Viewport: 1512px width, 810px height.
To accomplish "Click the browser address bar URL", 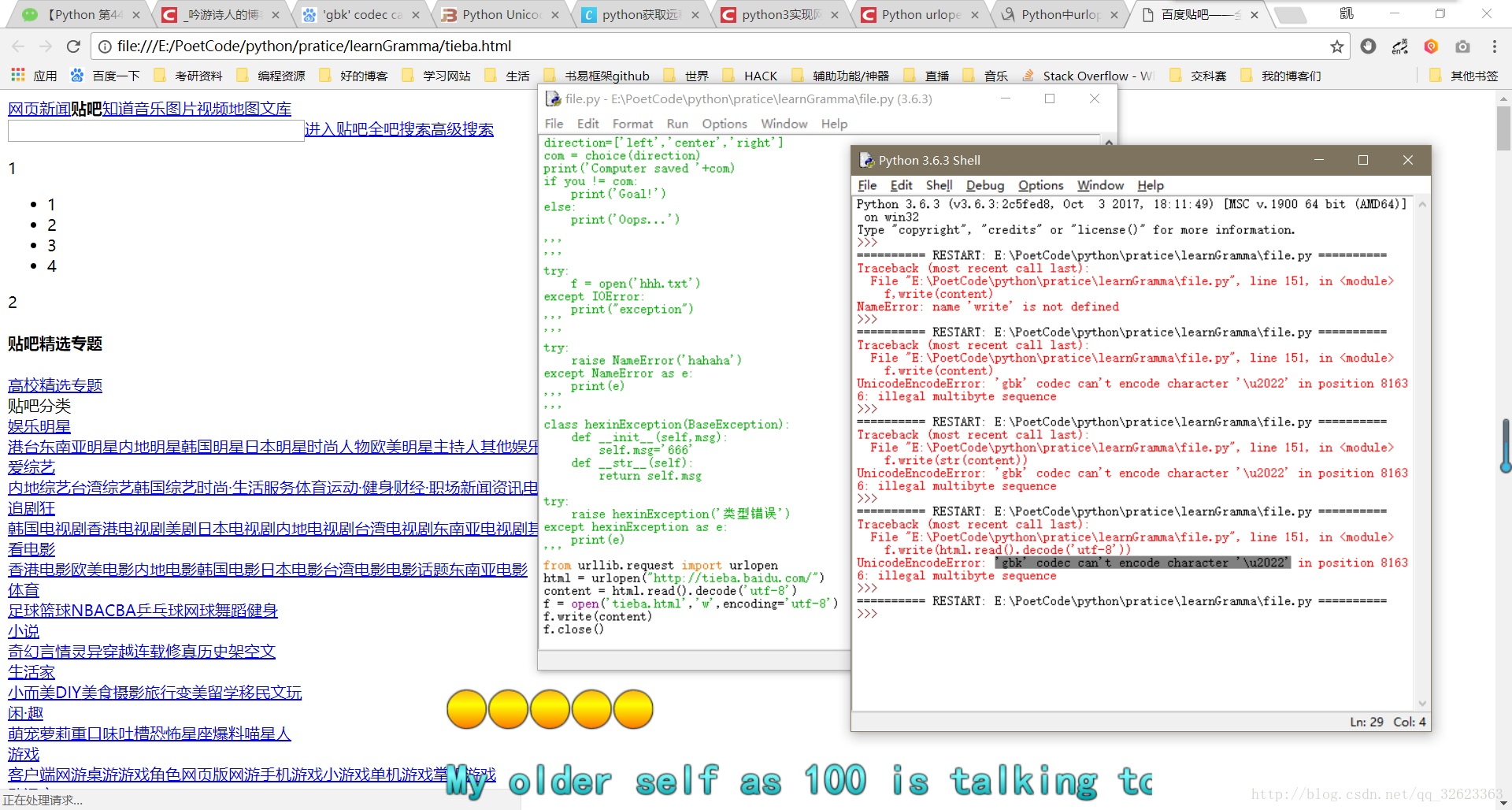I will click(313, 46).
